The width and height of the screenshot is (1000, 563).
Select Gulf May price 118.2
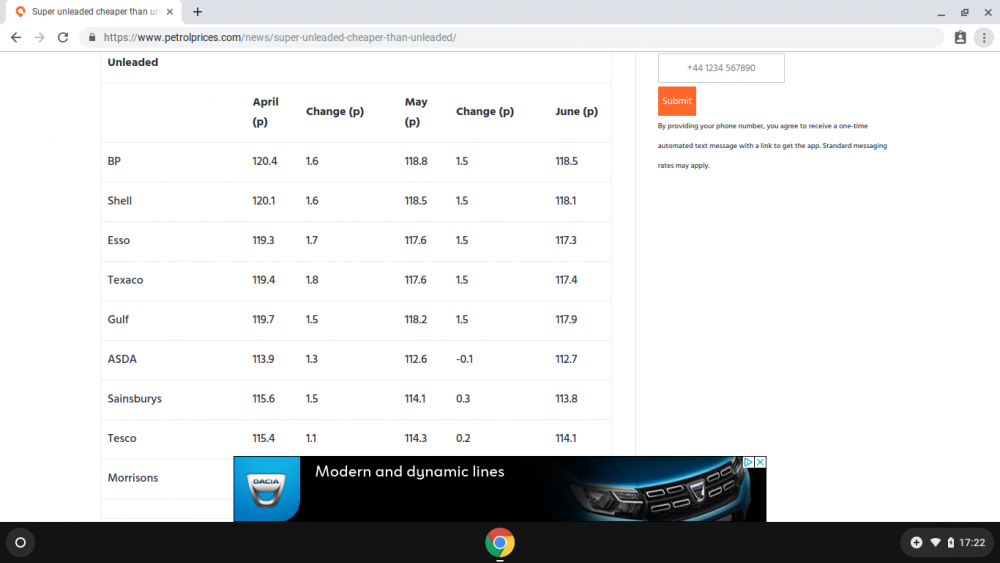pos(416,319)
